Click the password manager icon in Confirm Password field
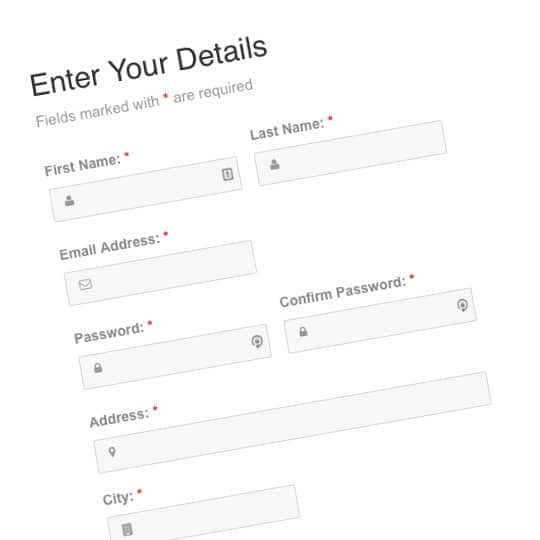 tap(462, 305)
